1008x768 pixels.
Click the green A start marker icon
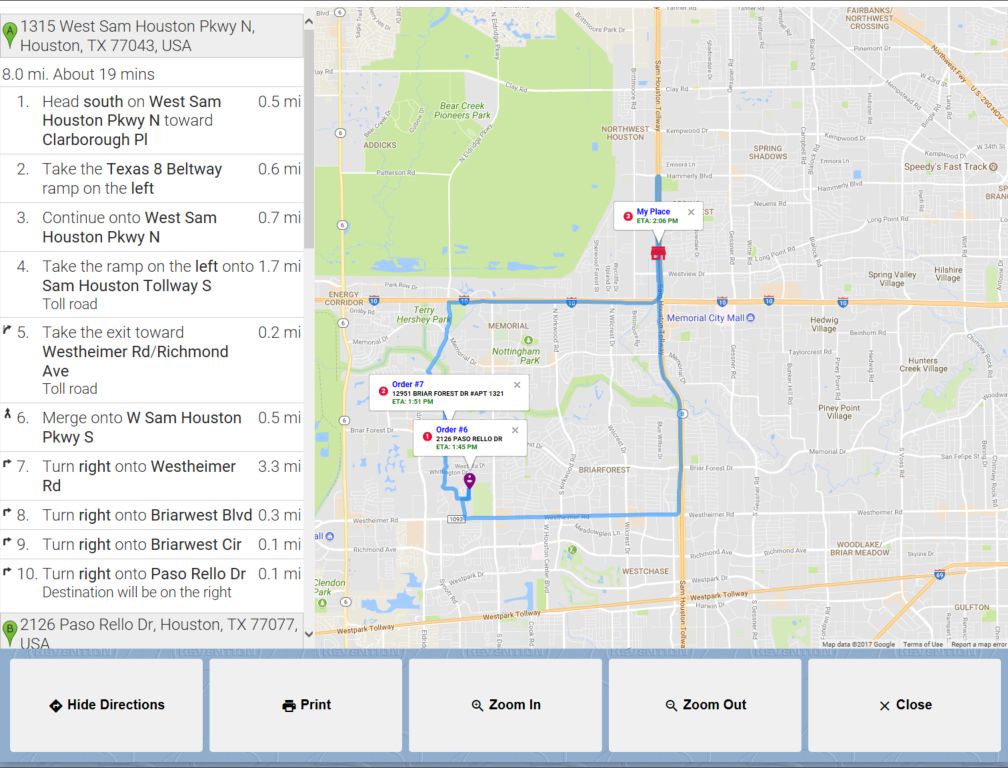coord(9,35)
